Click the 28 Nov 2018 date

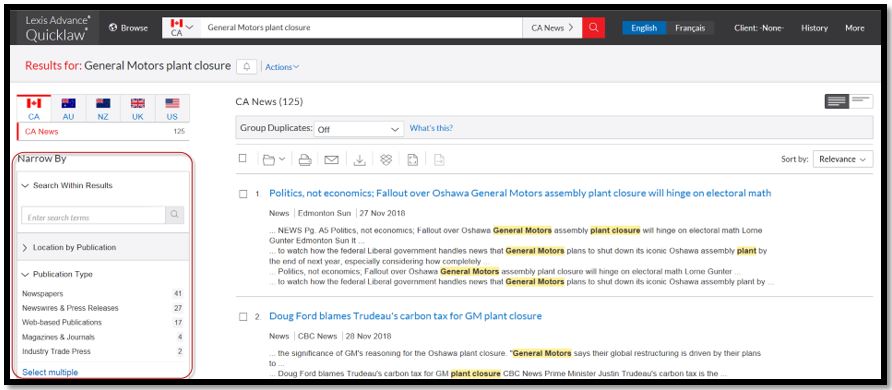[x=370, y=336]
